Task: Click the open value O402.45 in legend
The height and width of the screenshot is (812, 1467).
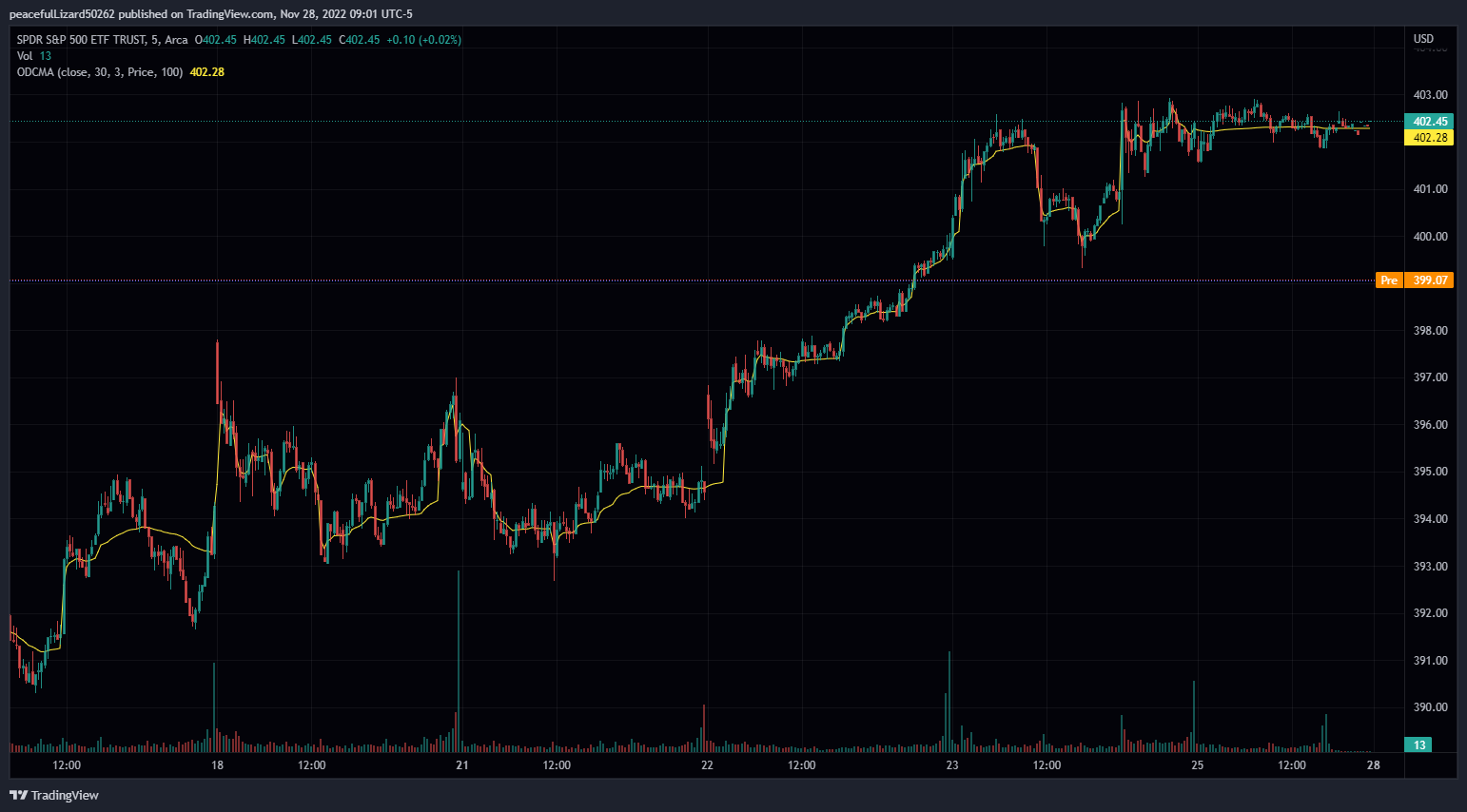Action: [x=215, y=40]
